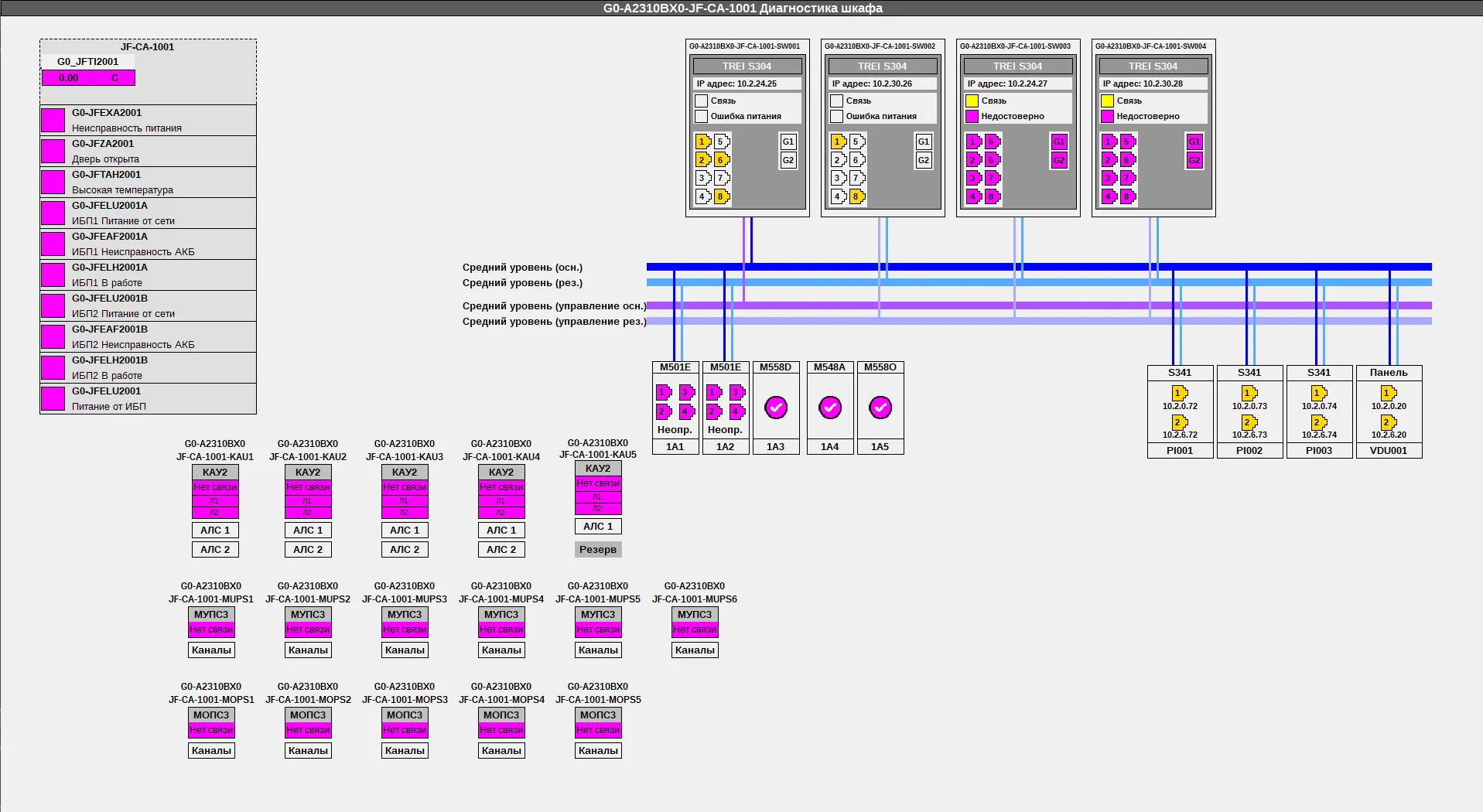Click the M558D status check icon
The height and width of the screenshot is (812, 1483).
point(776,408)
